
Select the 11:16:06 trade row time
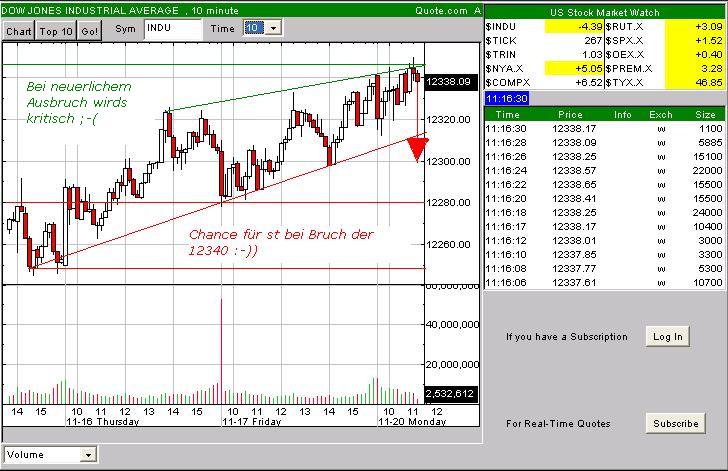click(506, 282)
